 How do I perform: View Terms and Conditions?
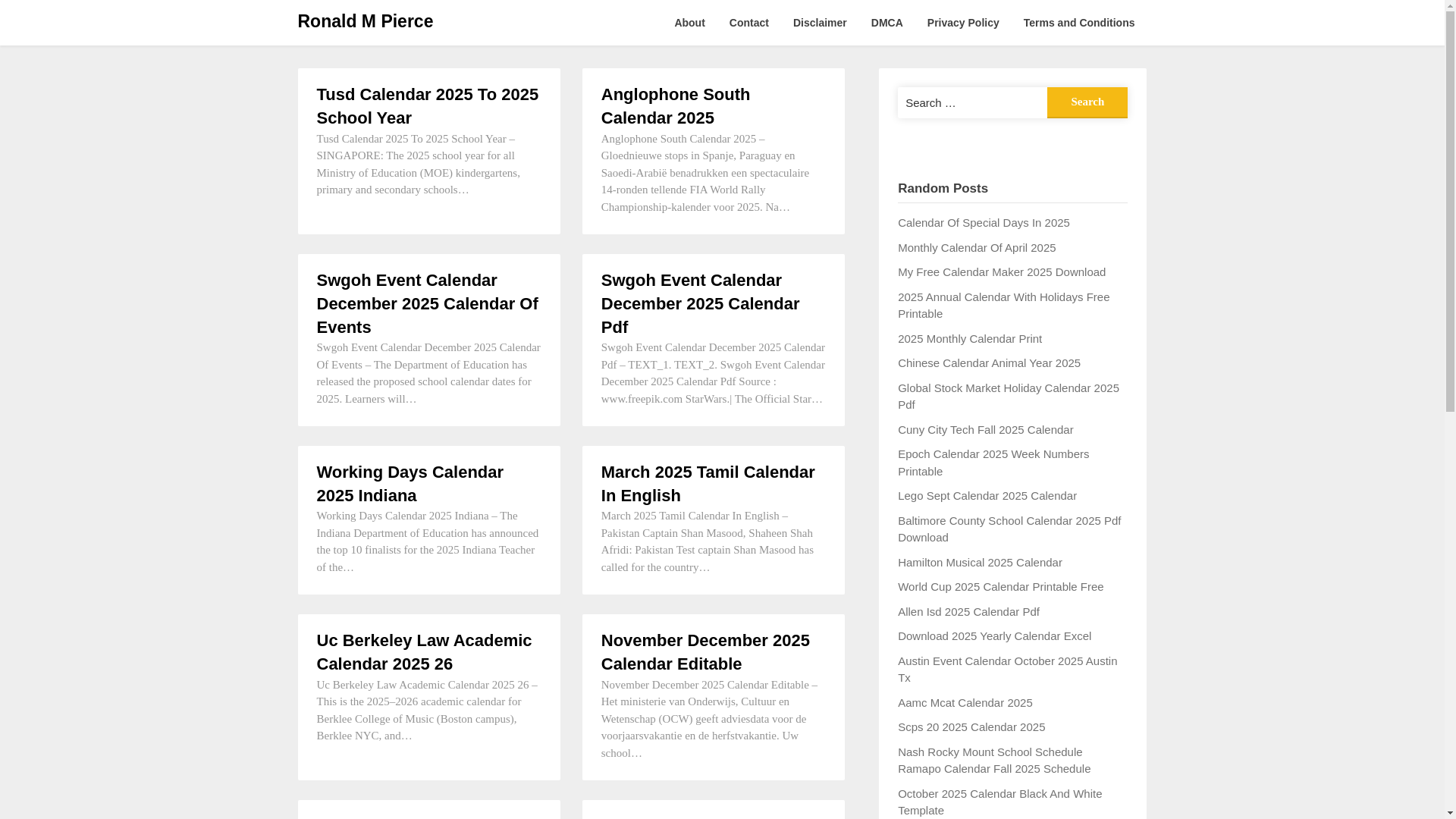(x=1079, y=23)
